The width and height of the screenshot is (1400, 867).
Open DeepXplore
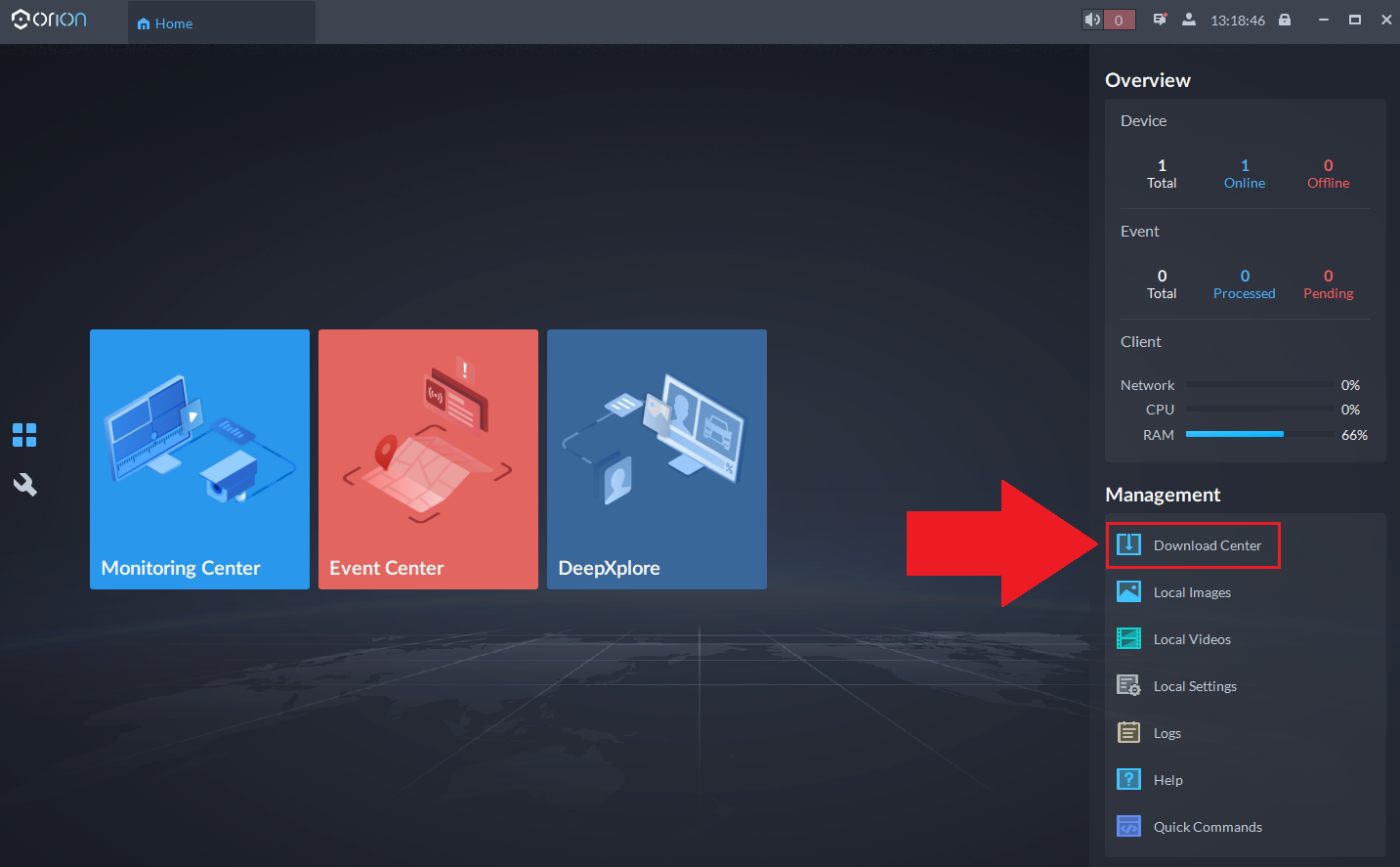click(657, 458)
